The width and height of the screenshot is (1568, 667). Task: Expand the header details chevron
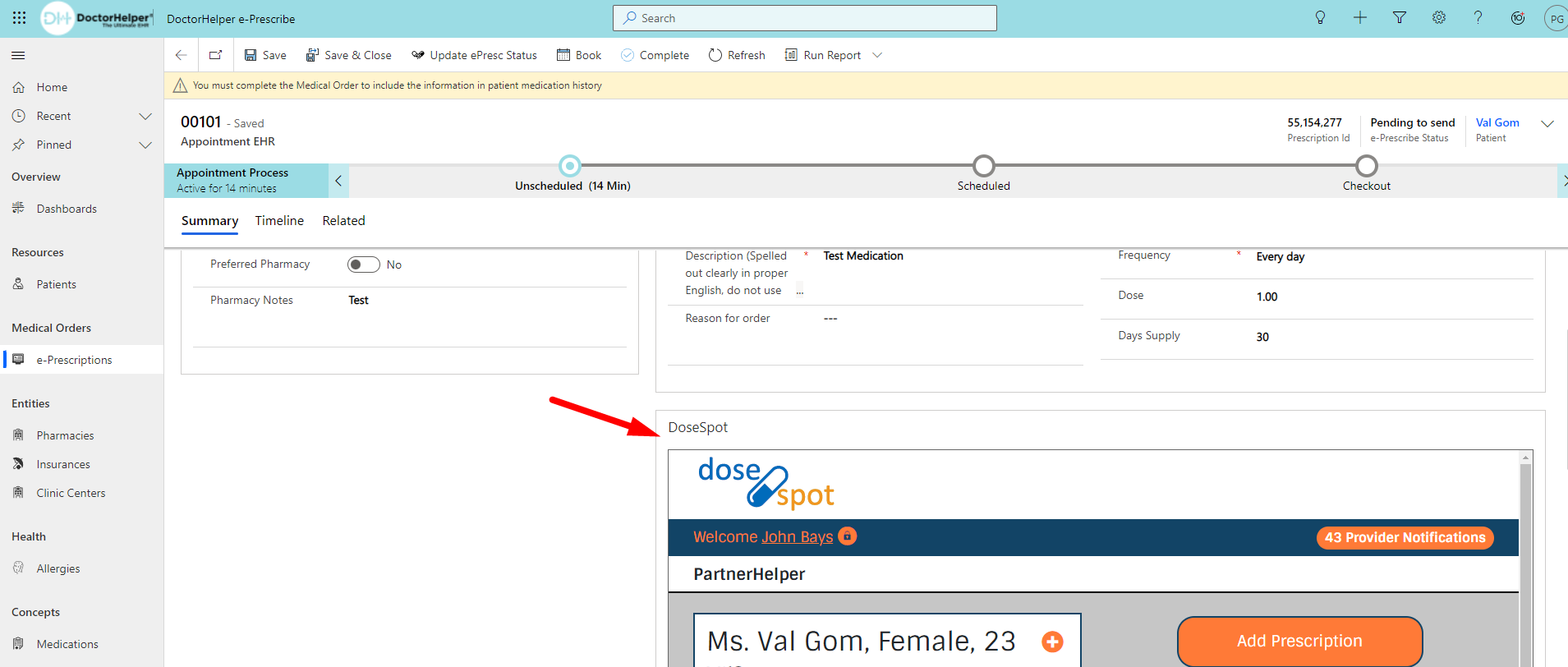pos(1547,124)
